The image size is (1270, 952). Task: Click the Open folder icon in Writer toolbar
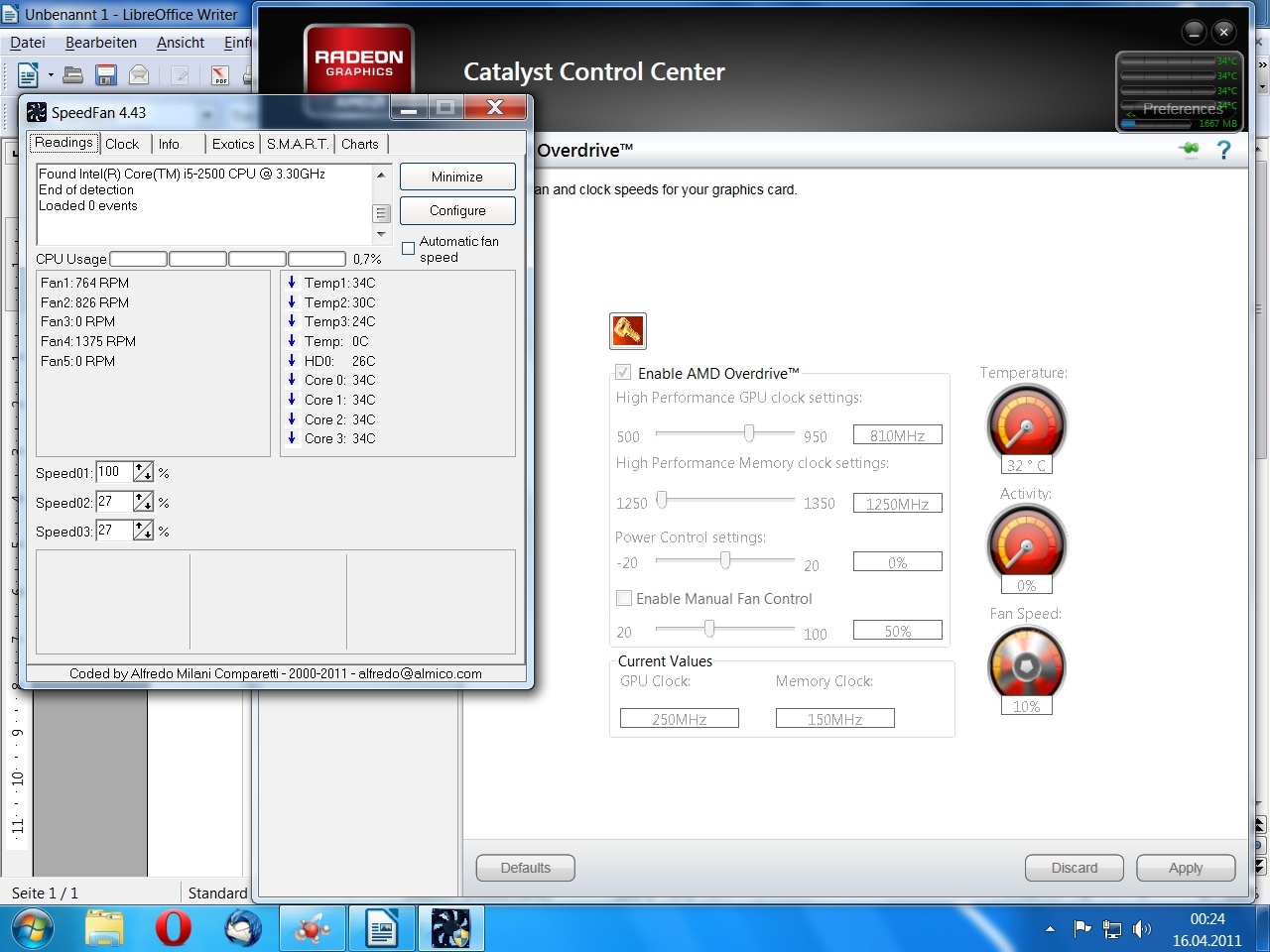coord(73,74)
